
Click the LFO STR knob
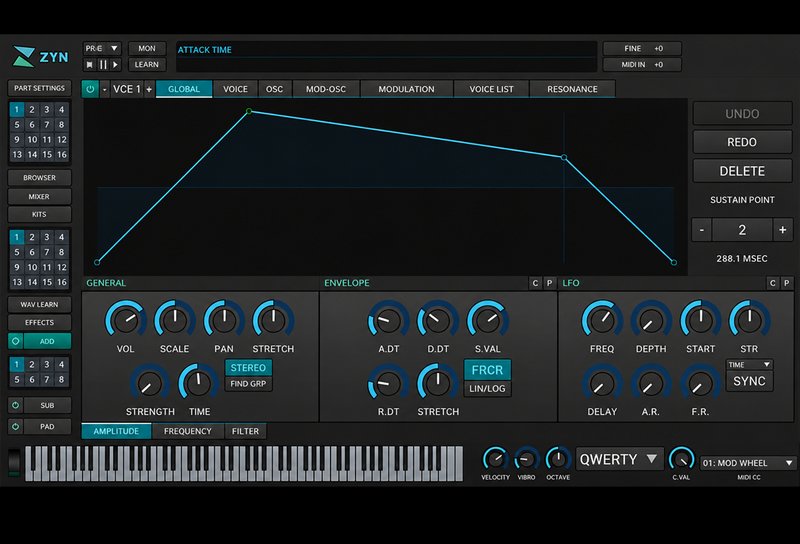749,320
